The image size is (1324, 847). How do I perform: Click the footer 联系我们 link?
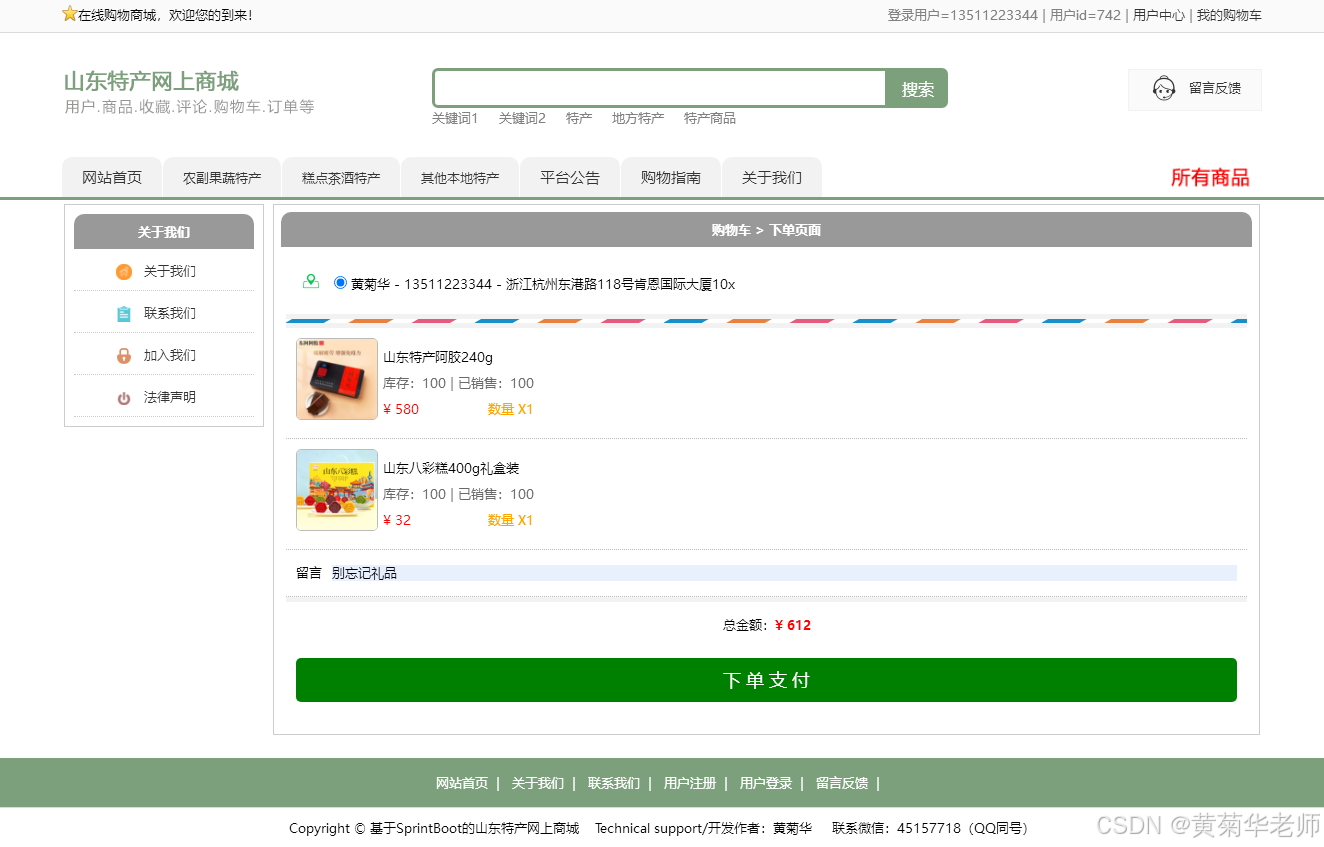click(614, 783)
